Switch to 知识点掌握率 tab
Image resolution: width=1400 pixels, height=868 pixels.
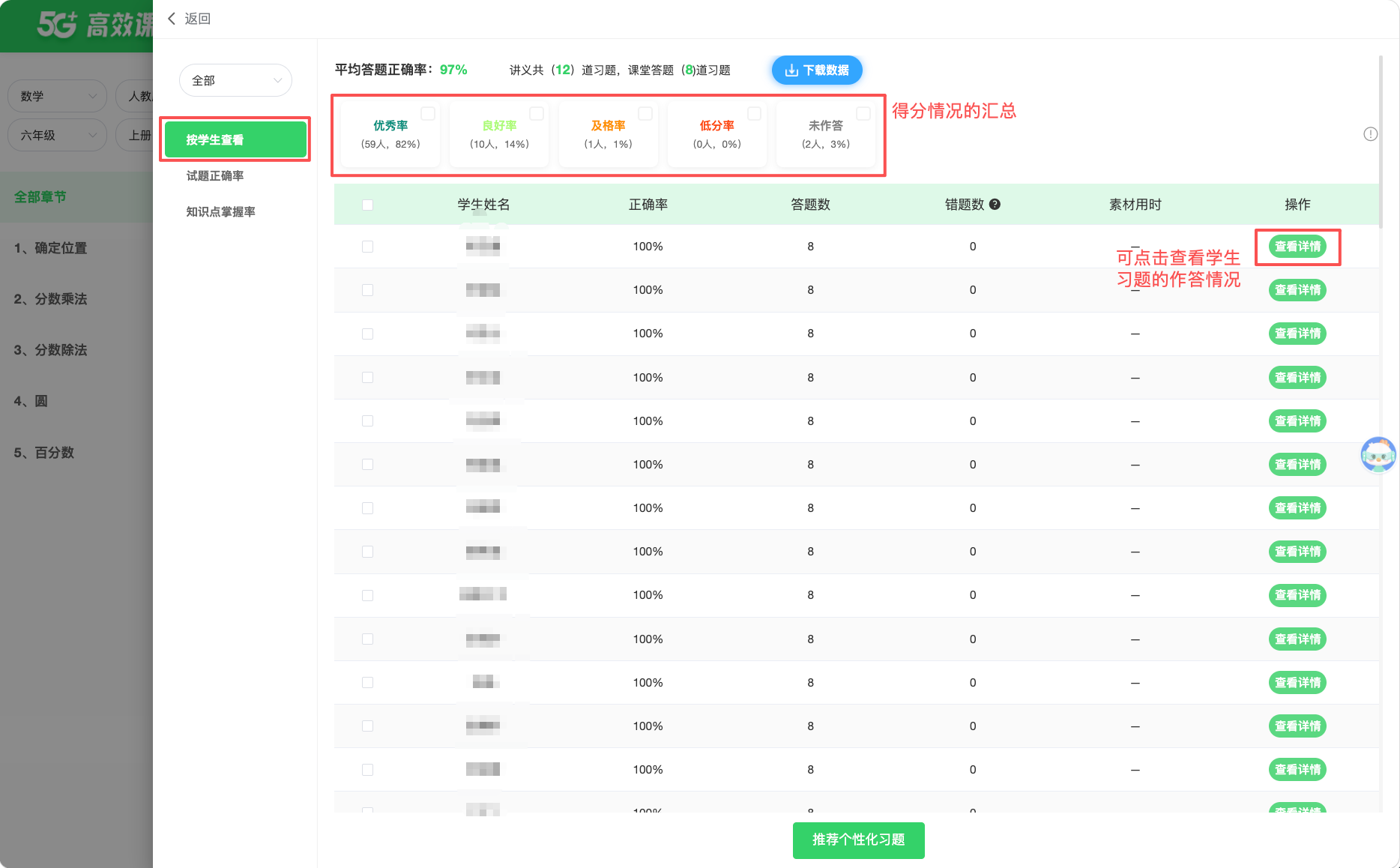pyautogui.click(x=221, y=211)
